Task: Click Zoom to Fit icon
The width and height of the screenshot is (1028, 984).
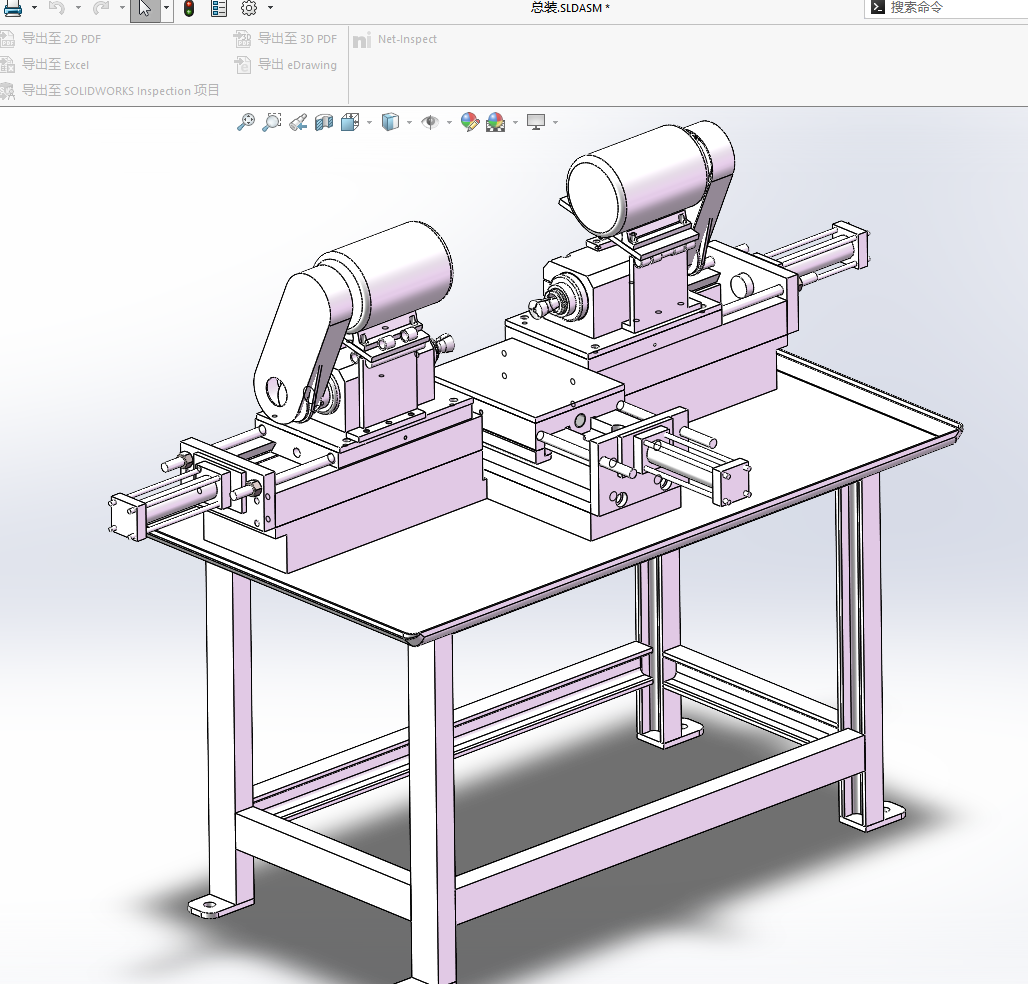Action: [x=246, y=122]
